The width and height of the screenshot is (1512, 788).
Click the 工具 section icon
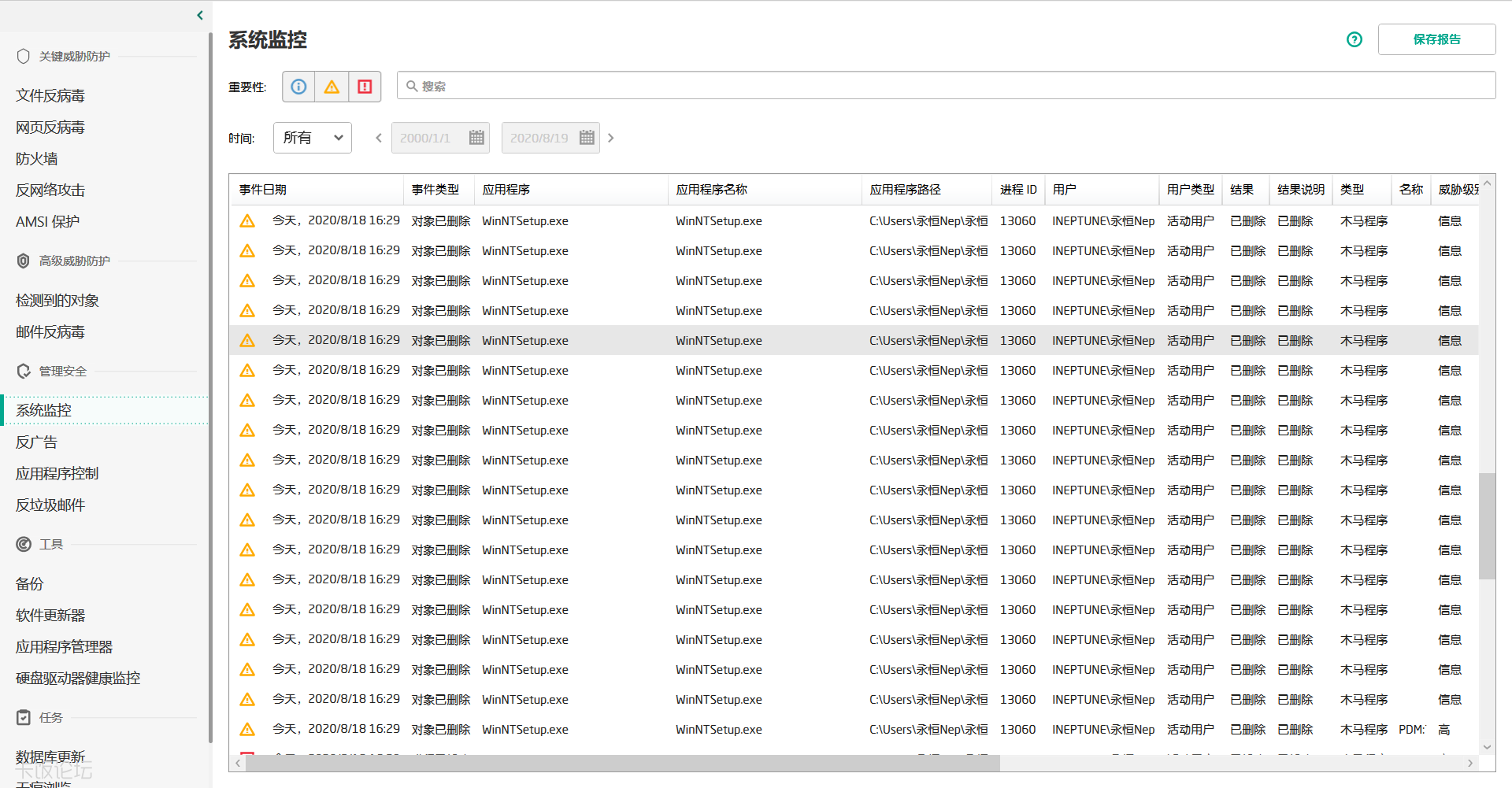[x=24, y=544]
